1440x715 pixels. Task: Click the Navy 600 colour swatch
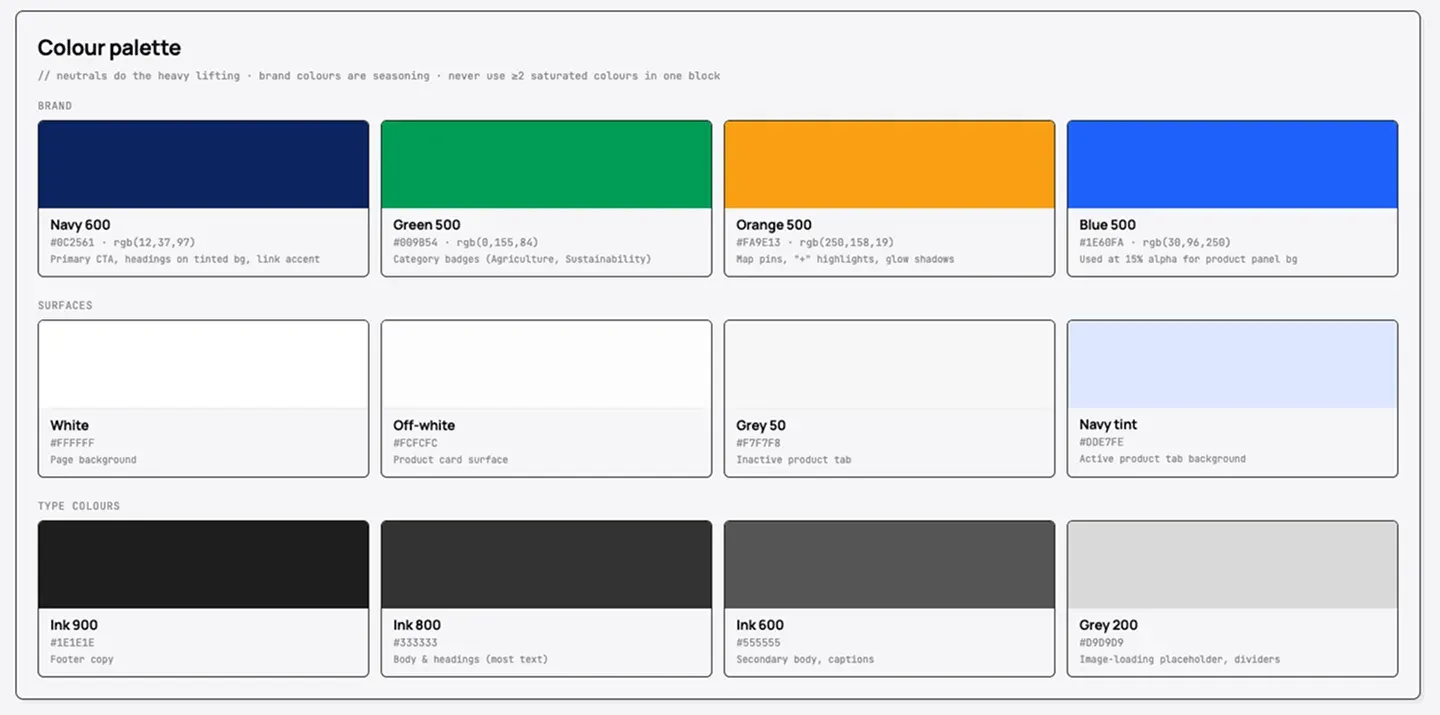point(203,164)
